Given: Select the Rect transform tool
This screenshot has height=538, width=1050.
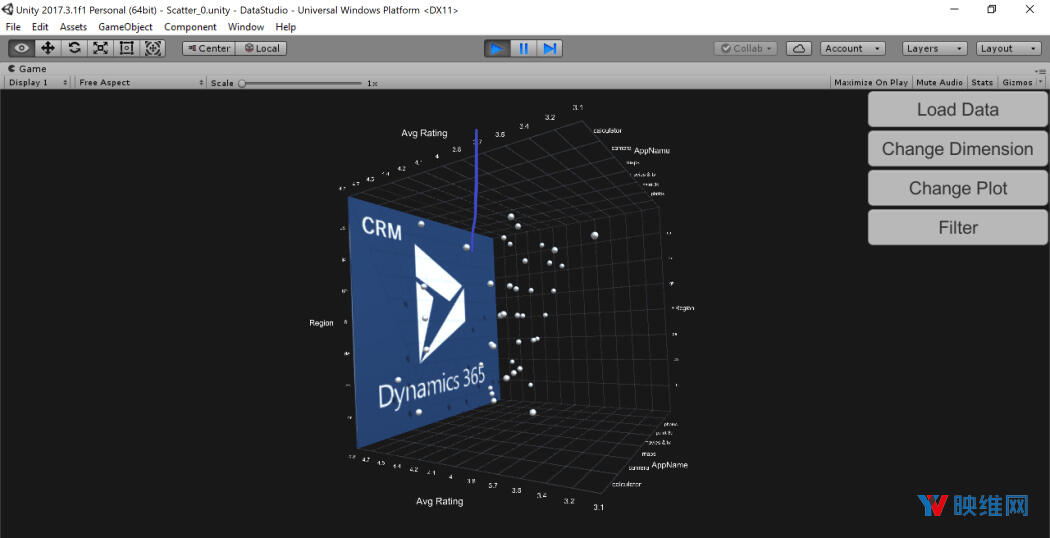Looking at the screenshot, I should [x=126, y=48].
